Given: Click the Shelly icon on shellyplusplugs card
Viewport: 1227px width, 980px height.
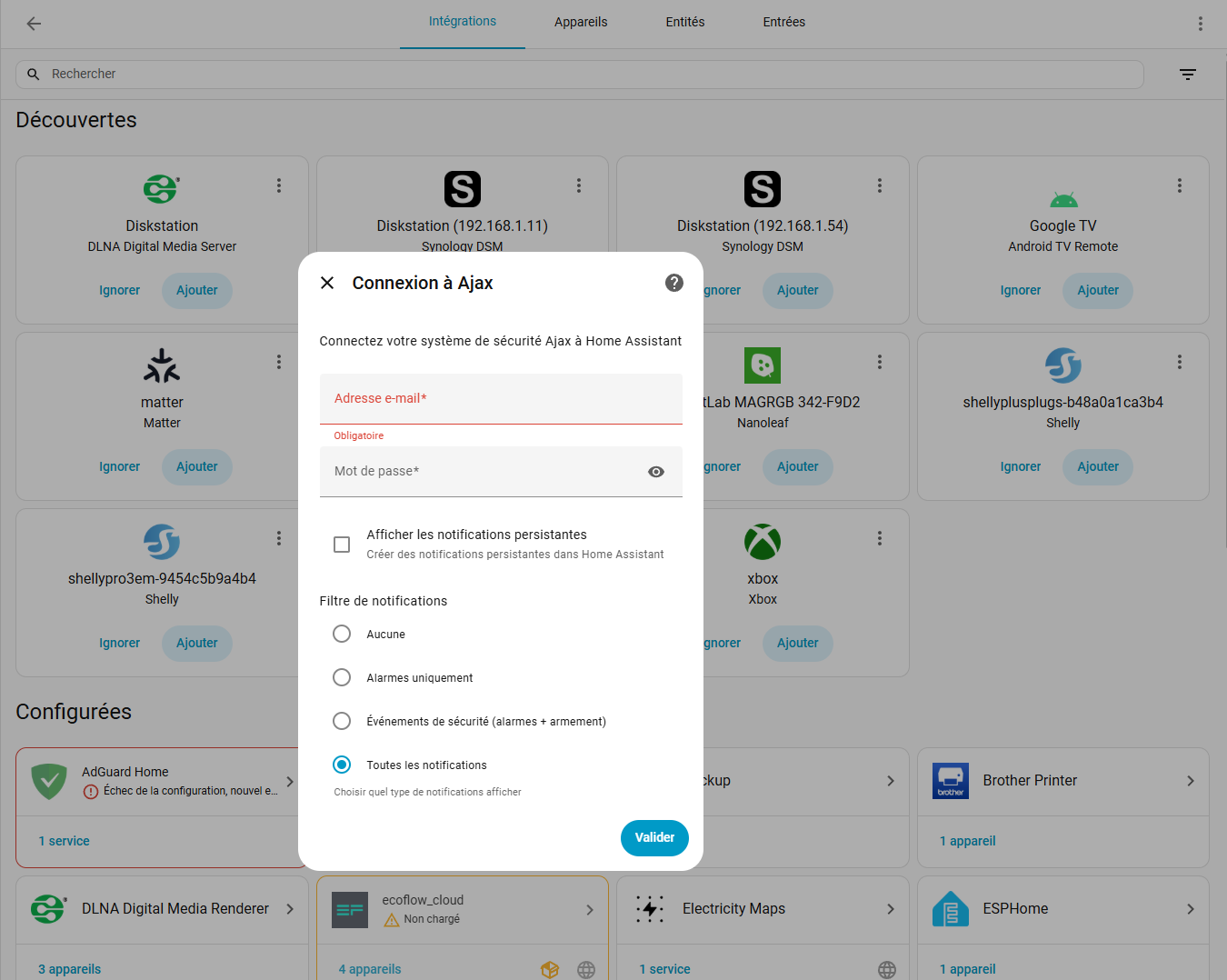Looking at the screenshot, I should 1062,365.
